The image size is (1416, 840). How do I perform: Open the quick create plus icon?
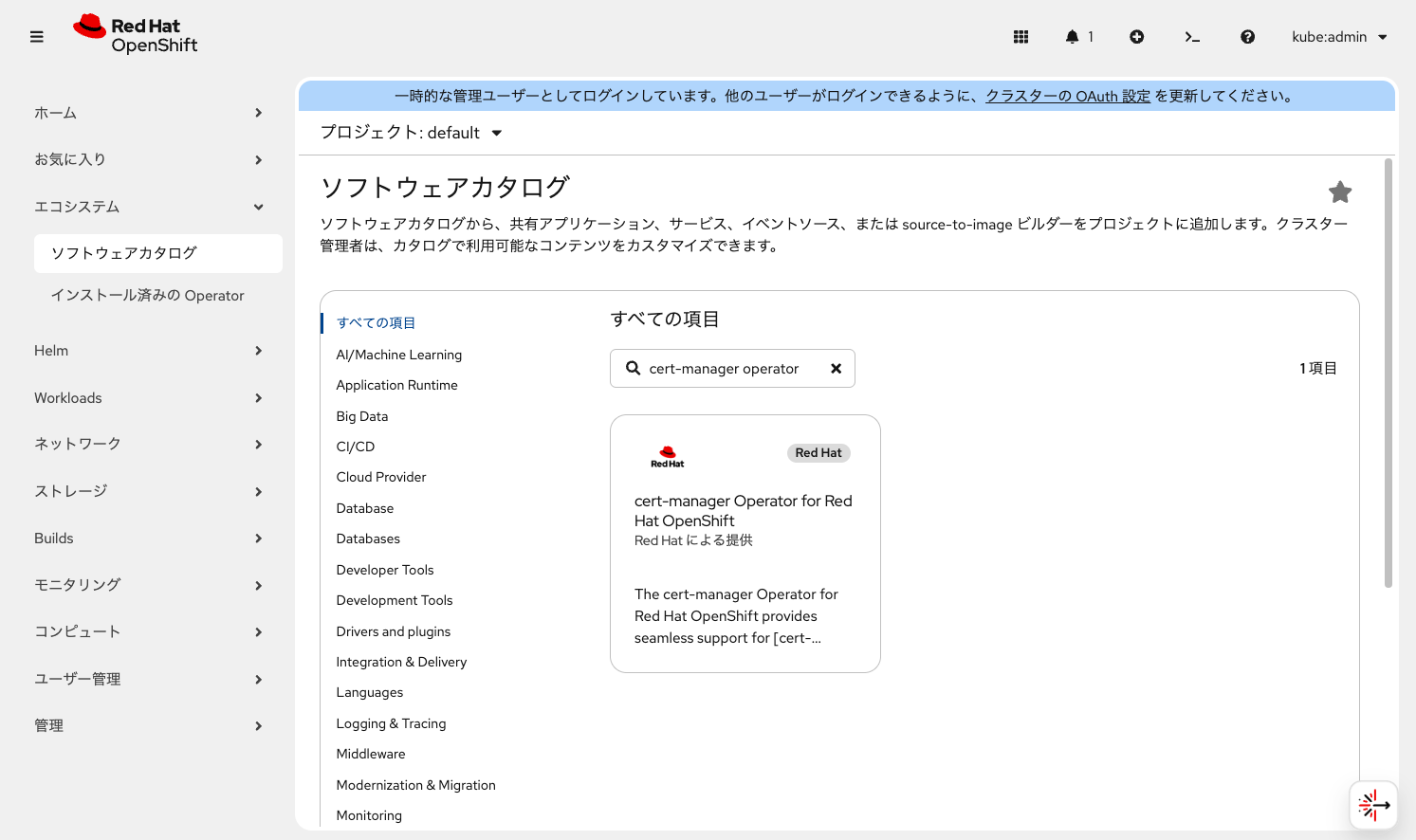tap(1136, 36)
